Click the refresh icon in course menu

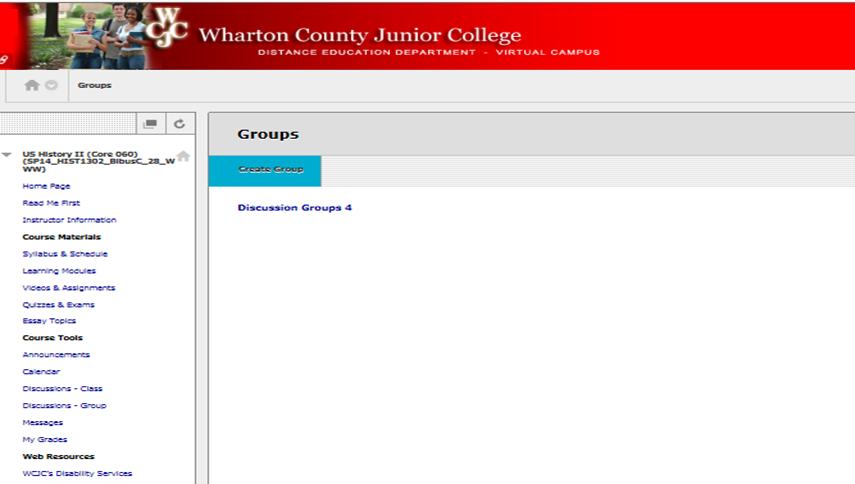point(179,124)
